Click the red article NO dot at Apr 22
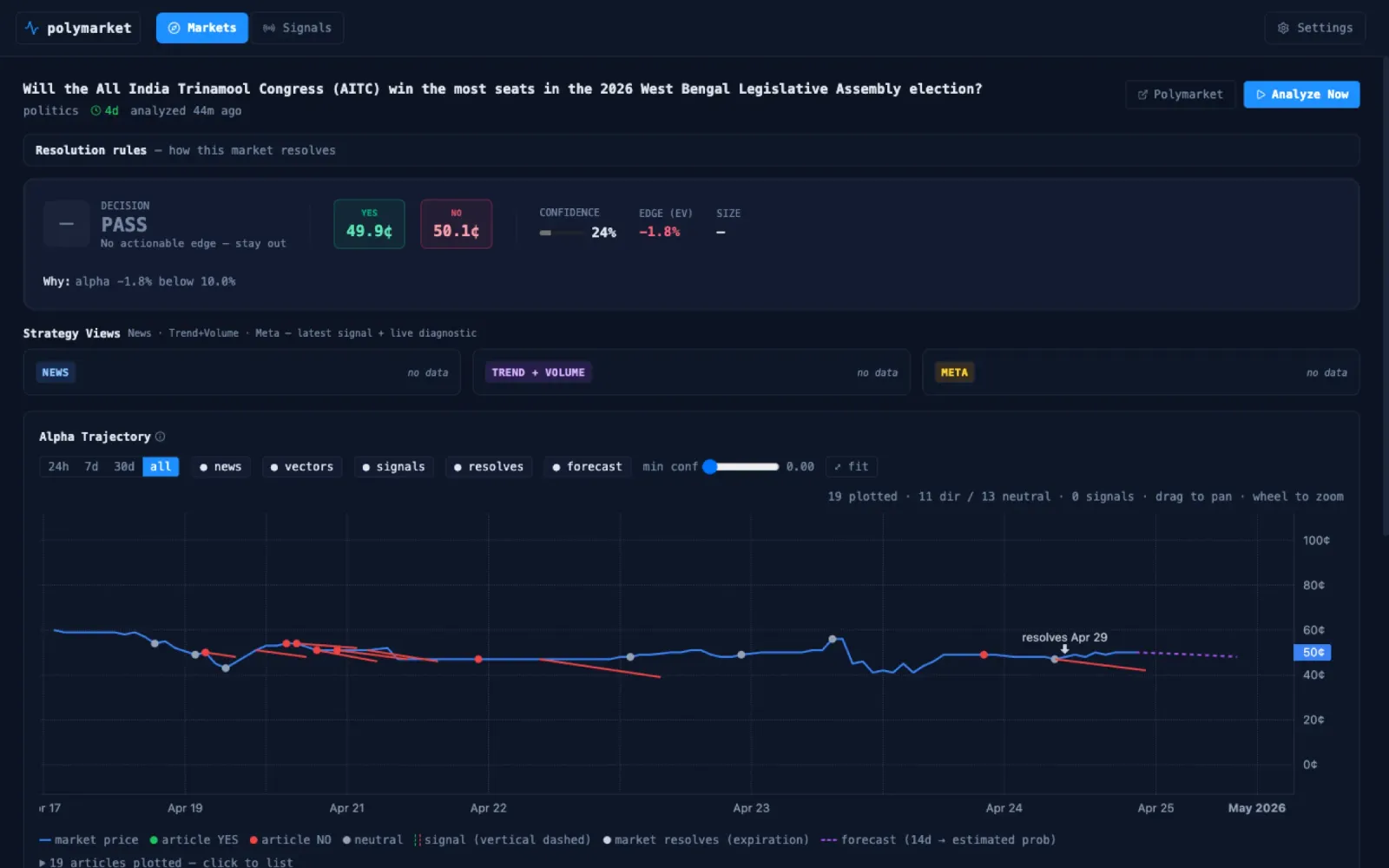The height and width of the screenshot is (868, 1389). [x=478, y=660]
